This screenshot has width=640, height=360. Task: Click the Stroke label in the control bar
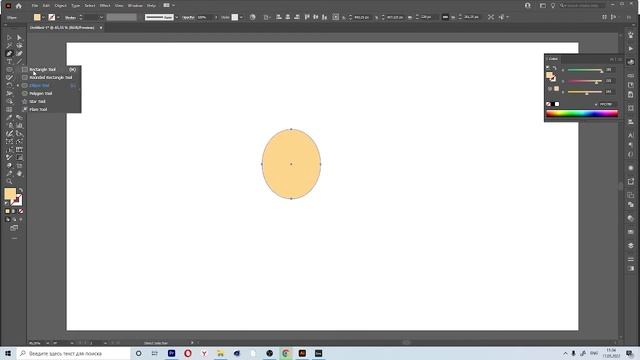[70, 18]
